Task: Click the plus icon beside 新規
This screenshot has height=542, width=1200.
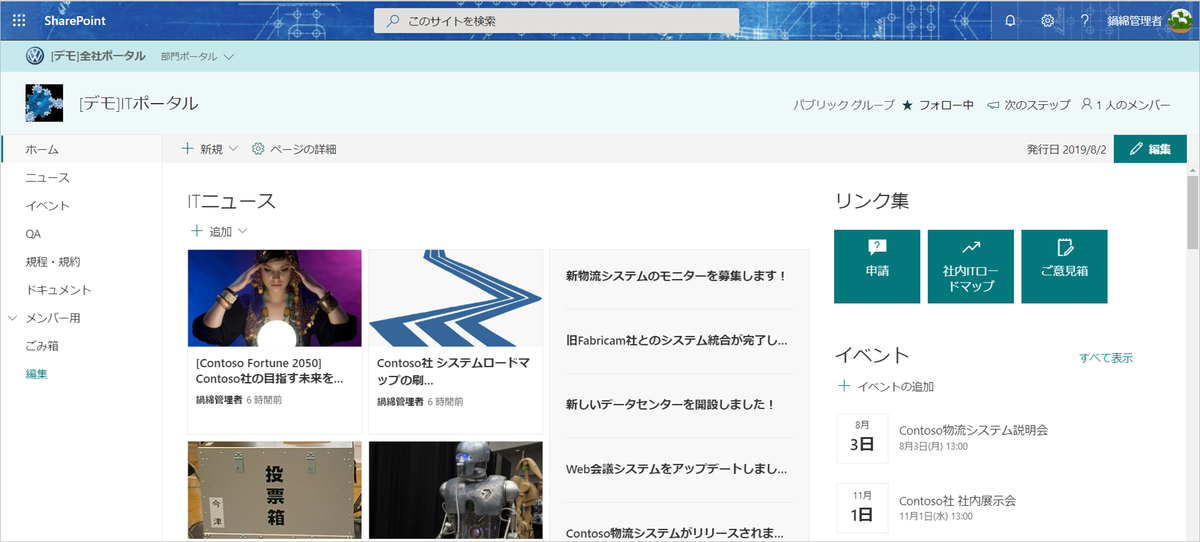Action: [187, 149]
